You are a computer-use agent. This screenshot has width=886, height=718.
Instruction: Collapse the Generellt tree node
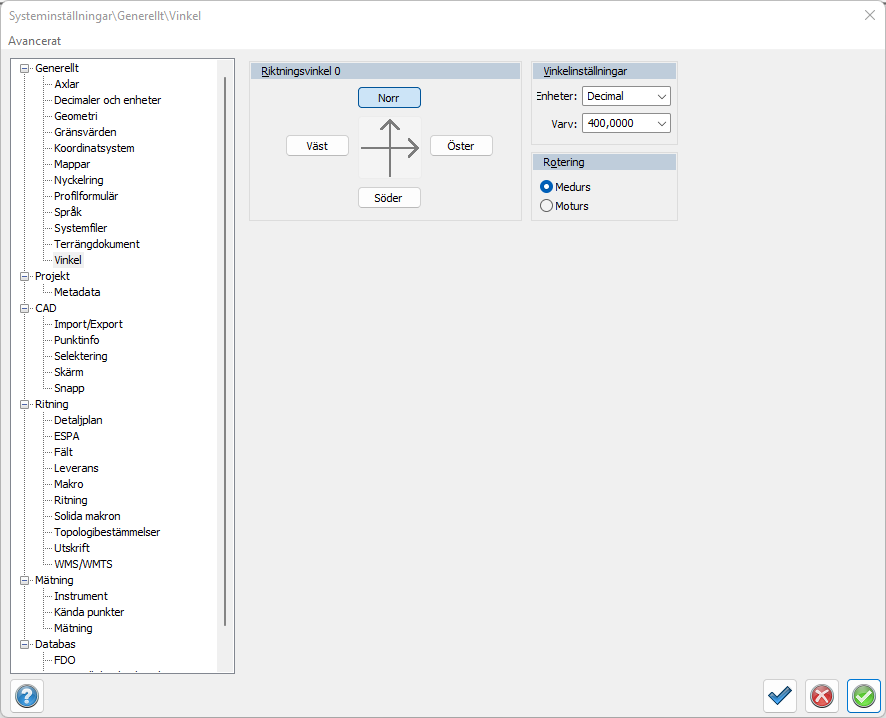click(x=25, y=68)
